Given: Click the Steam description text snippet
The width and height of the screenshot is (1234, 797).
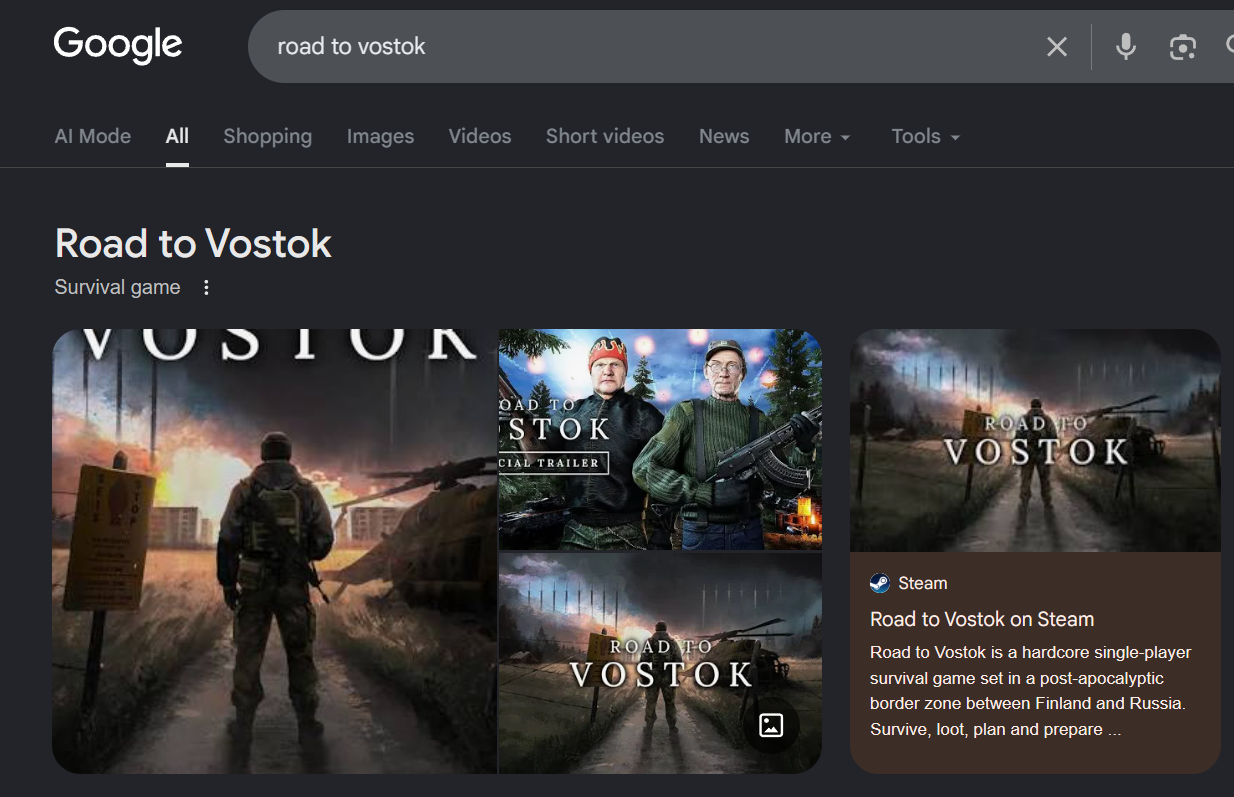Looking at the screenshot, I should pyautogui.click(x=1031, y=691).
